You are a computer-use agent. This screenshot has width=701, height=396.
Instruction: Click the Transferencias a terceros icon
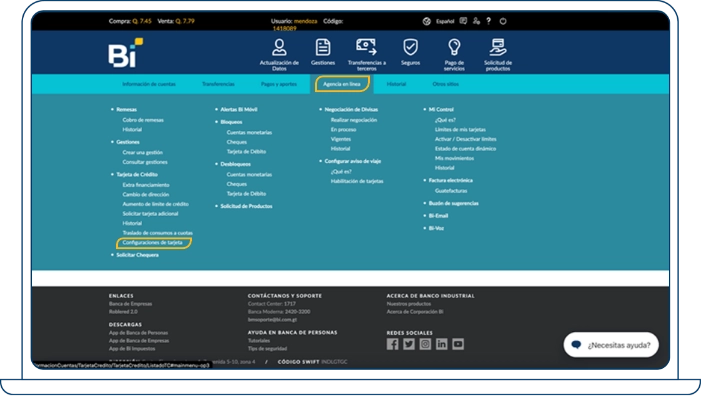coord(367,46)
